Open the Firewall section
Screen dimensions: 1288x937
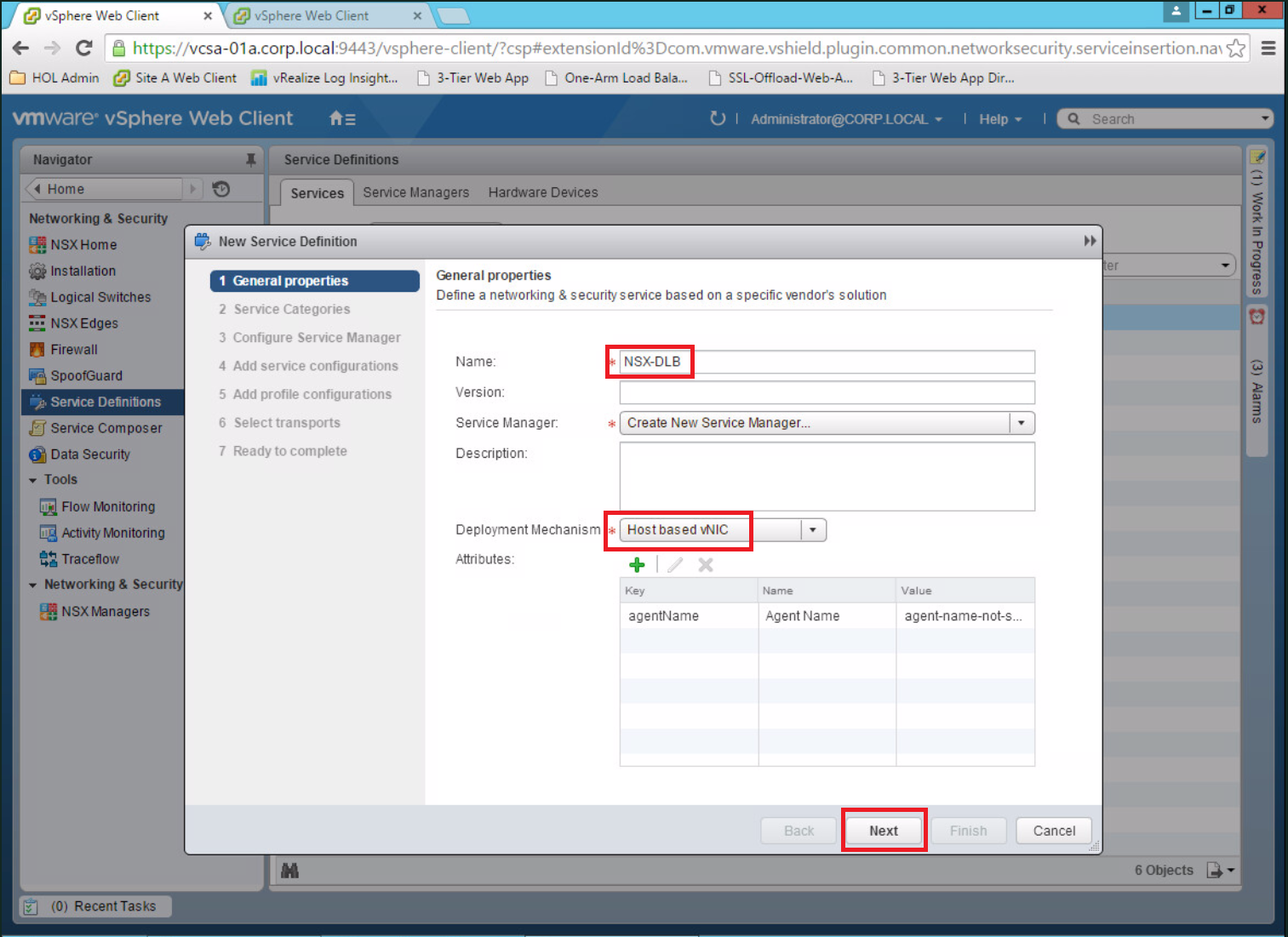tap(74, 350)
